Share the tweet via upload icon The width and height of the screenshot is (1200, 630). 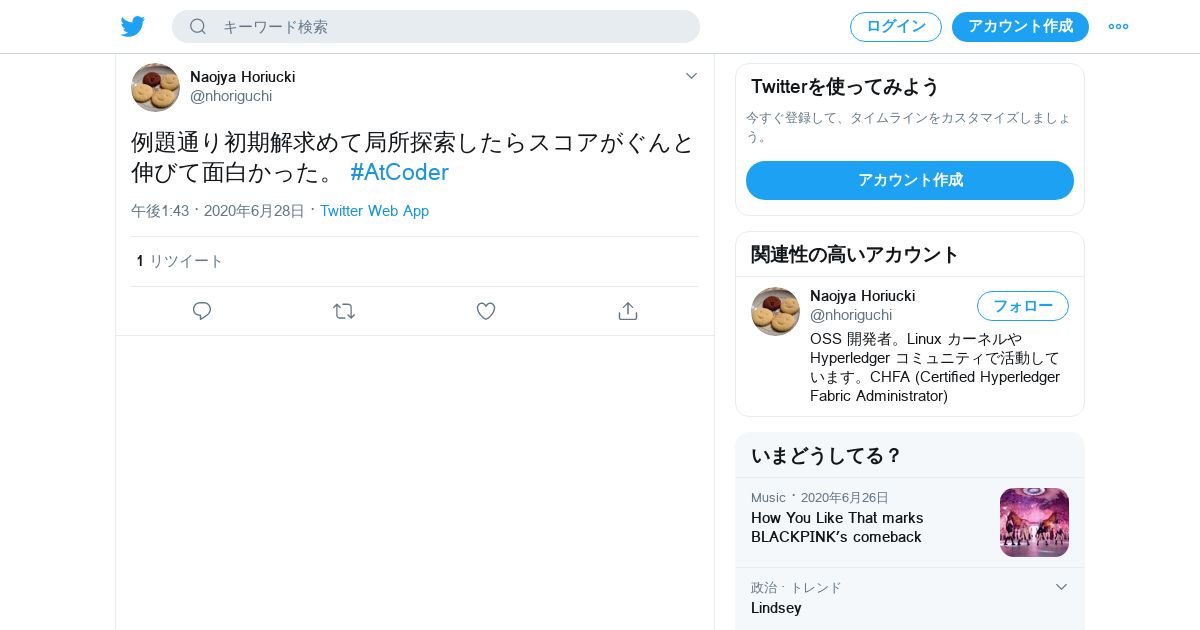(628, 311)
